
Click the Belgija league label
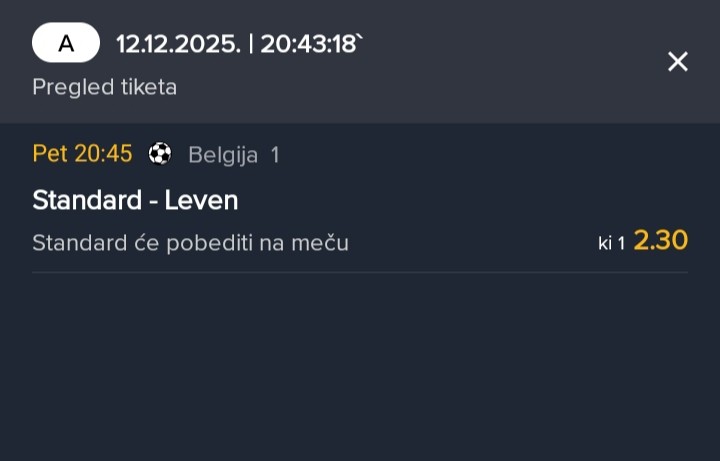[223, 155]
